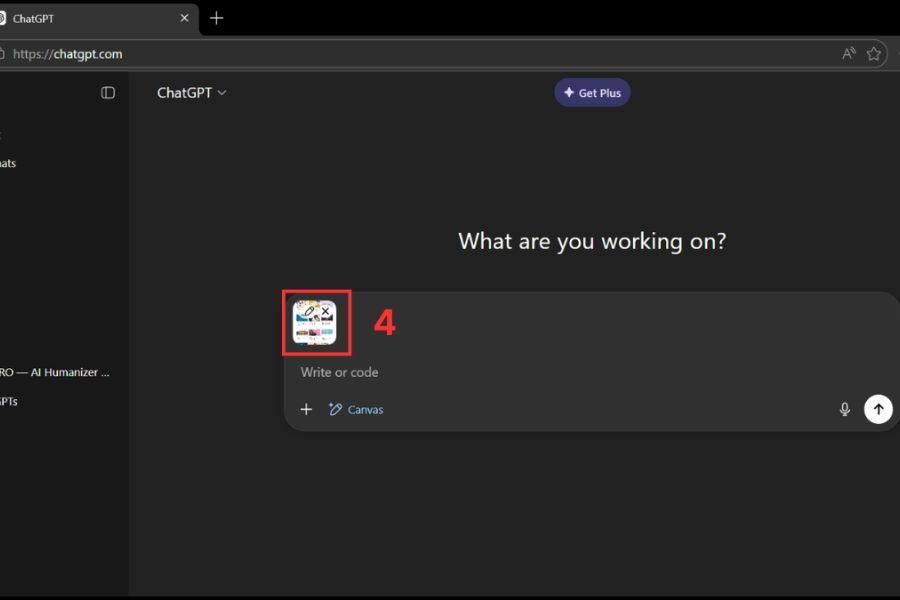Close the ChatGPT browser tab

[184, 18]
